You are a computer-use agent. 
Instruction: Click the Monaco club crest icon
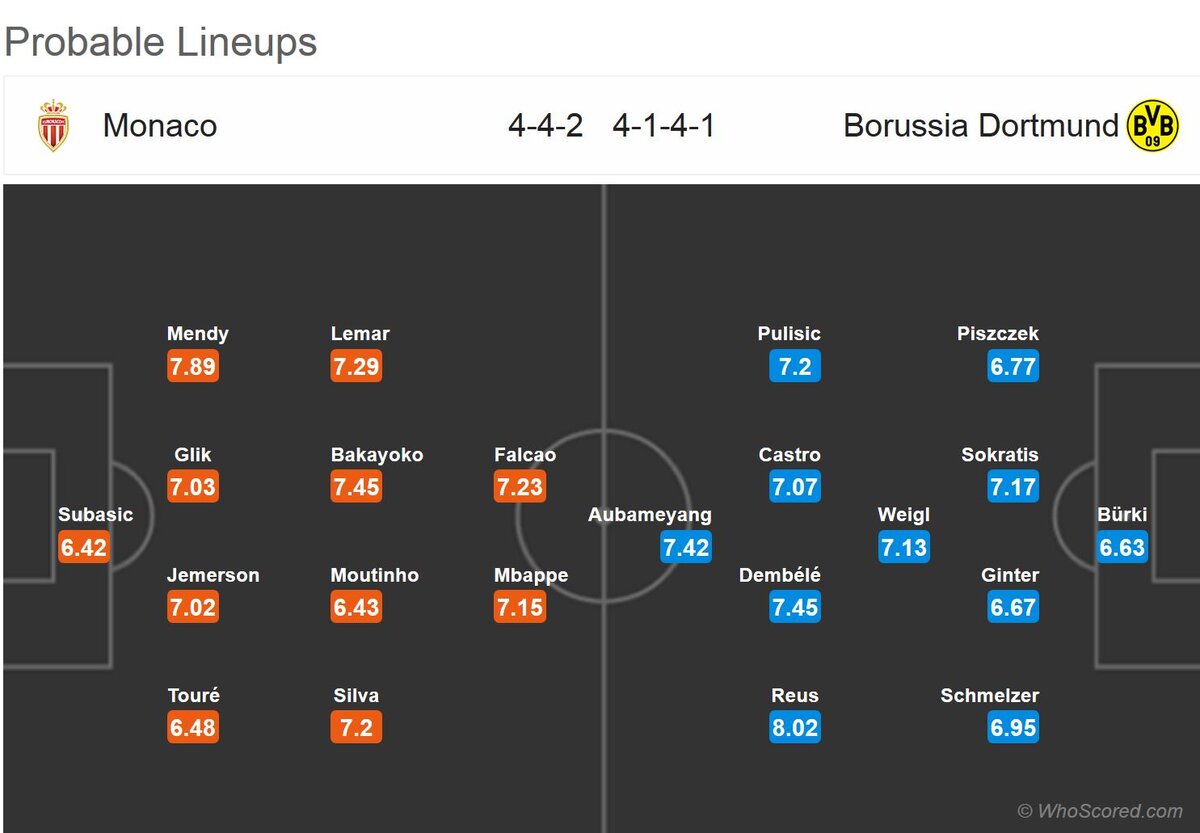[53, 126]
